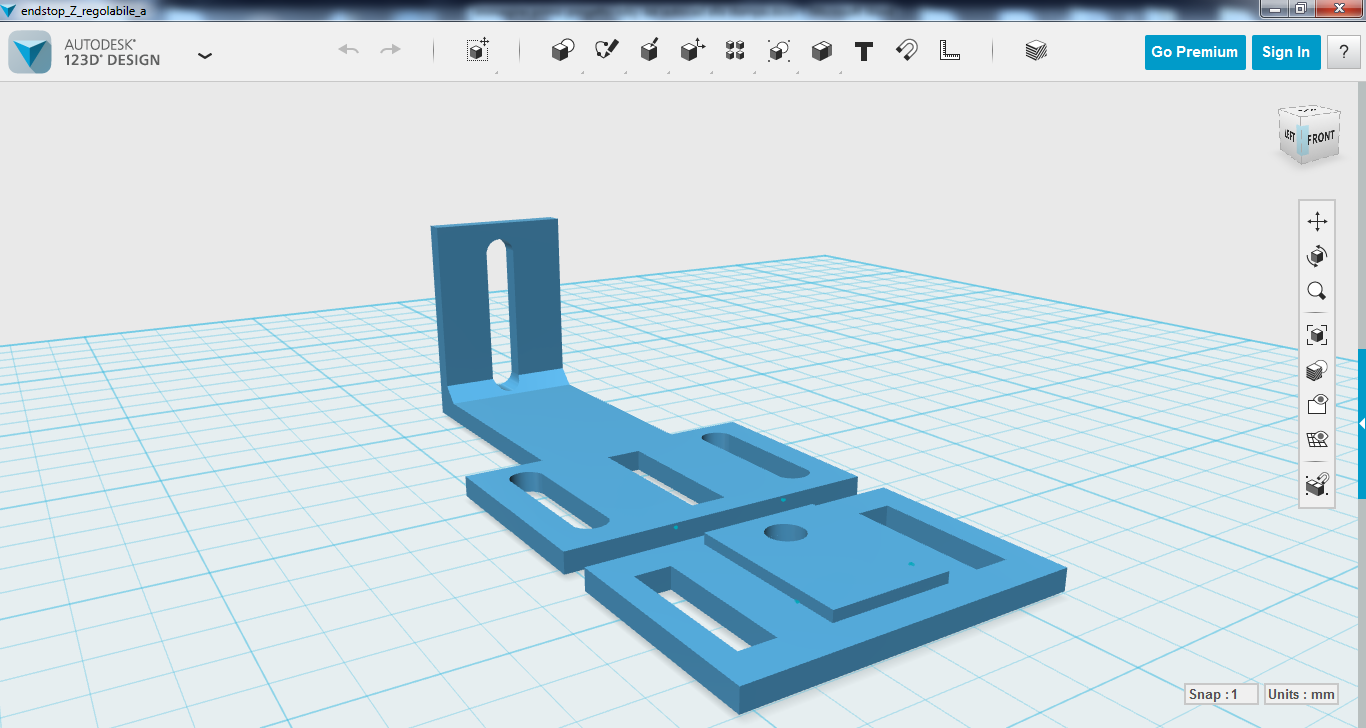Viewport: 1366px width, 728px height.
Task: Click the LEFT face of the view cube
Action: tap(1291, 134)
